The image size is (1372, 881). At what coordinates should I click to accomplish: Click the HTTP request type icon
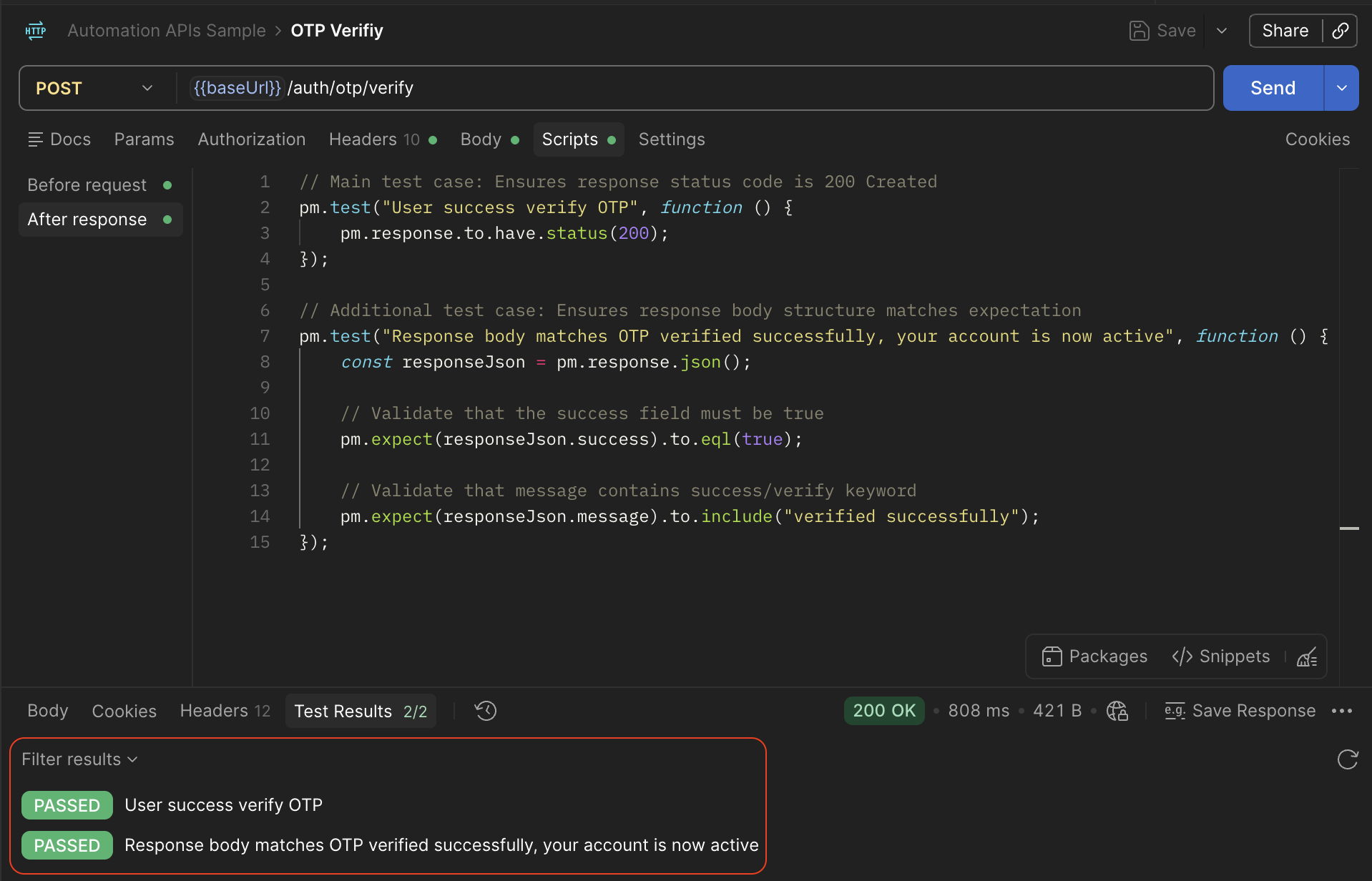pos(36,31)
